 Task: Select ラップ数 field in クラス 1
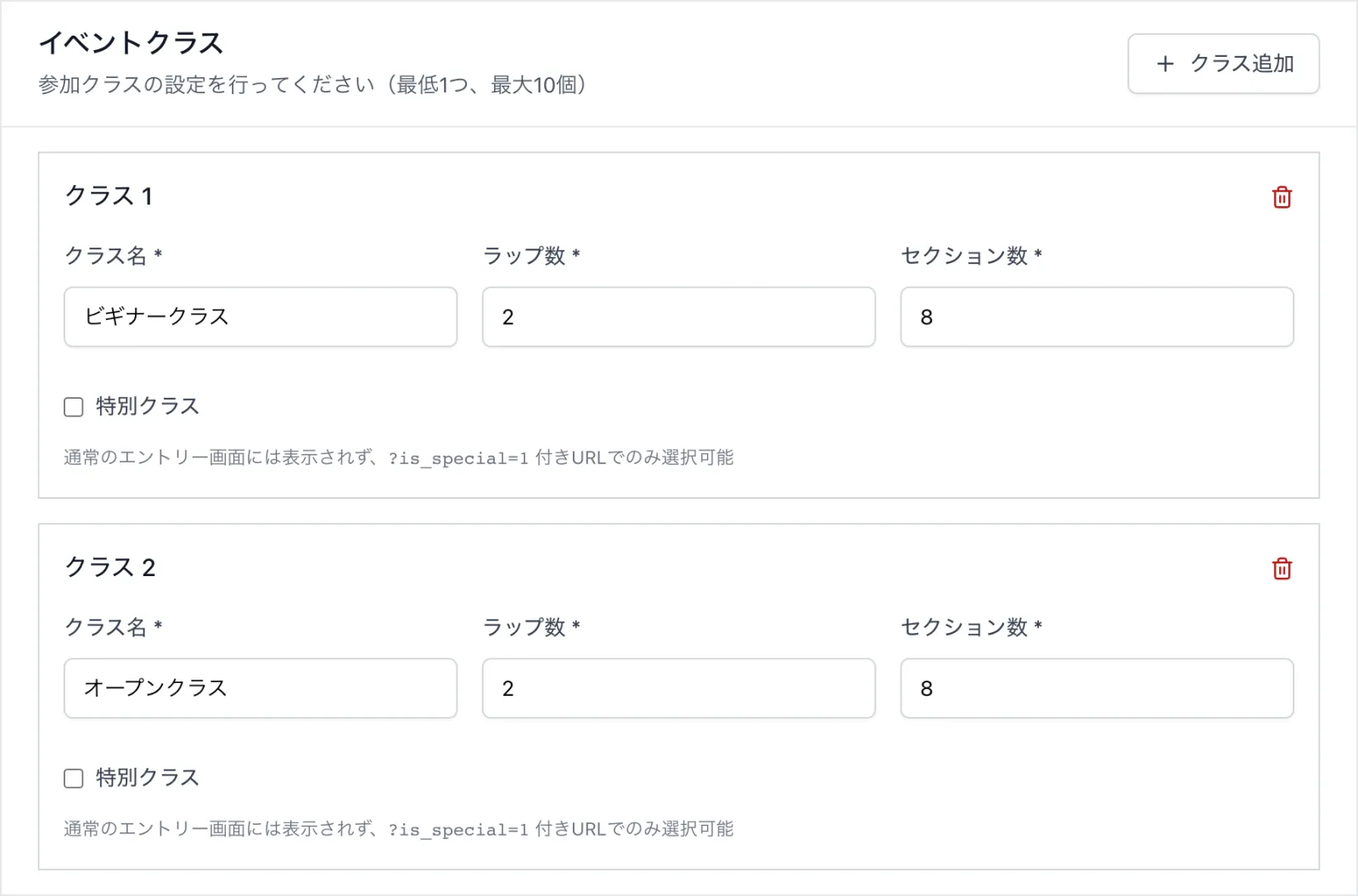678,316
